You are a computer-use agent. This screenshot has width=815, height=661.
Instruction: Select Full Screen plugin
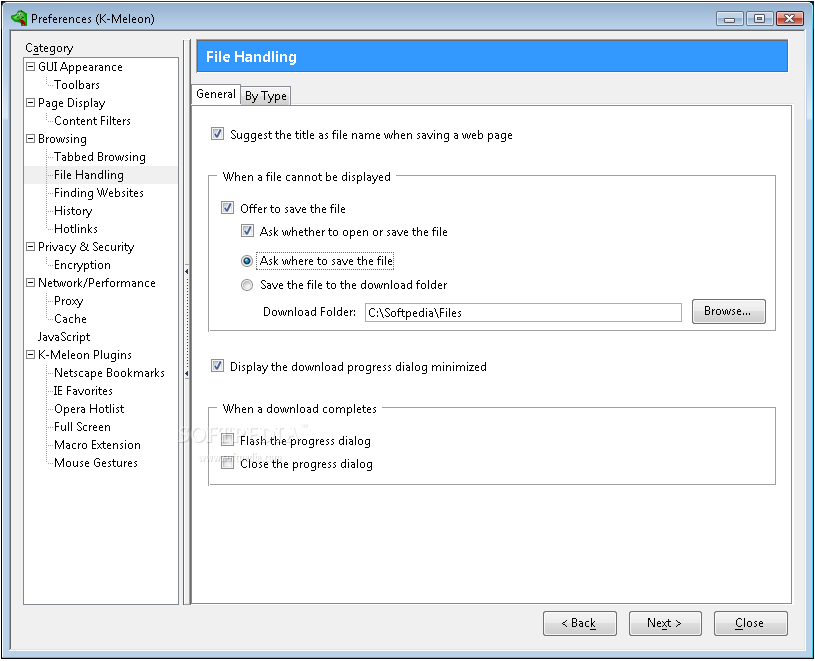pos(82,427)
